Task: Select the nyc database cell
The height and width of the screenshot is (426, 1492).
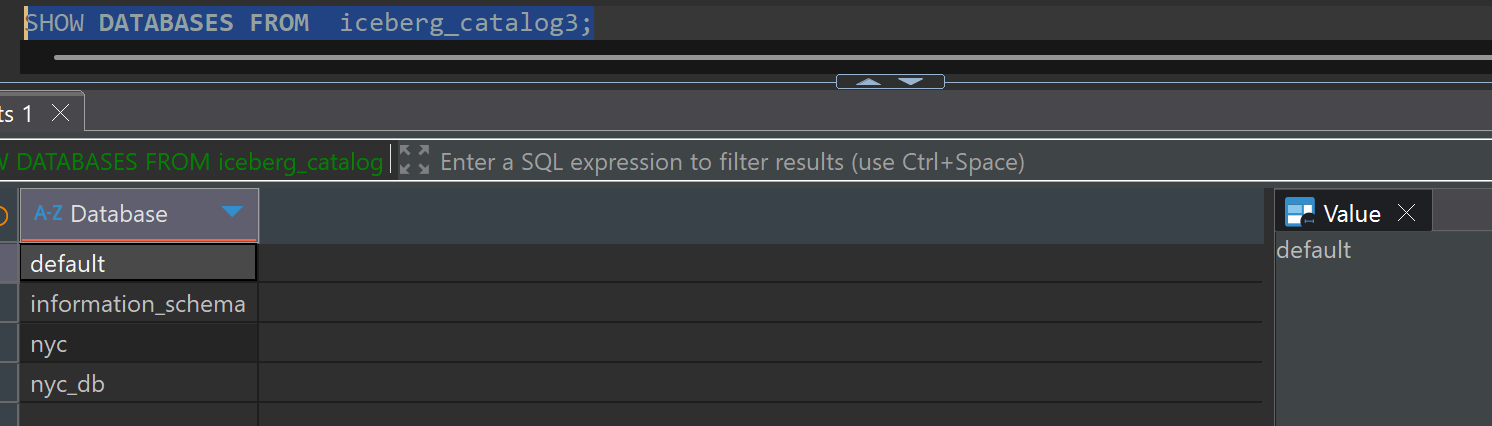Action: tap(138, 343)
